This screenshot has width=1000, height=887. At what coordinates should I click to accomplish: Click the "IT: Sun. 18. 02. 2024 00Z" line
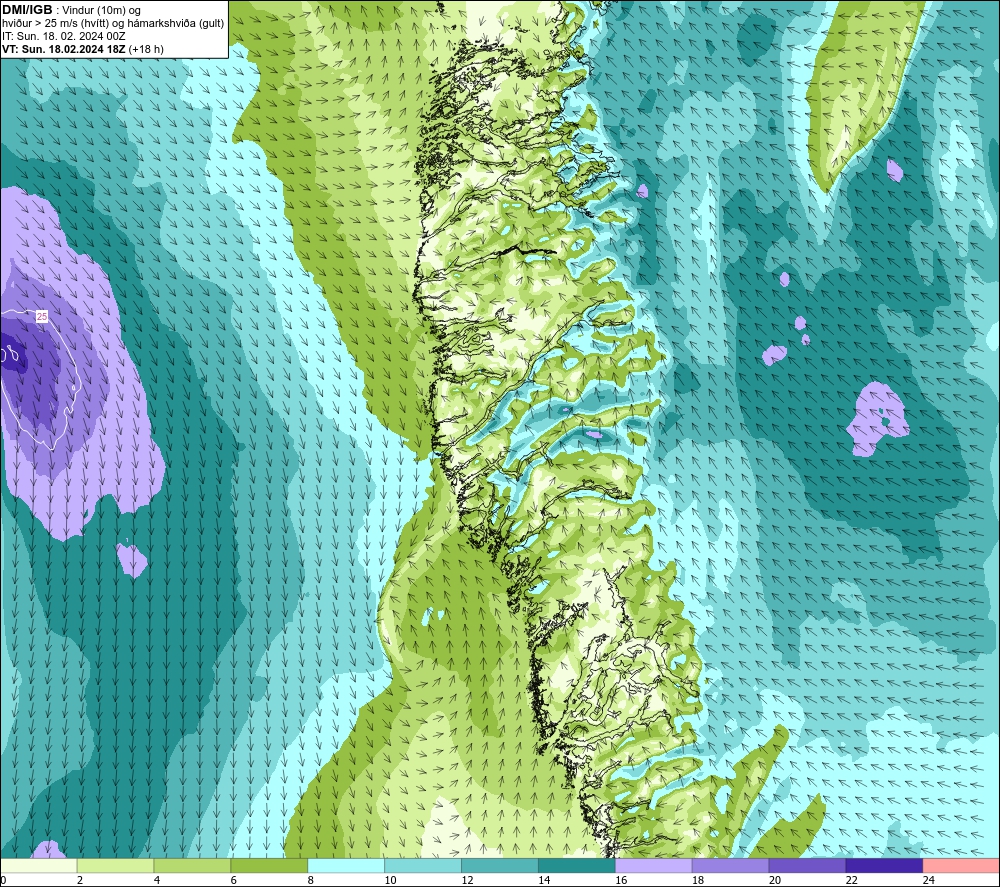pos(64,36)
